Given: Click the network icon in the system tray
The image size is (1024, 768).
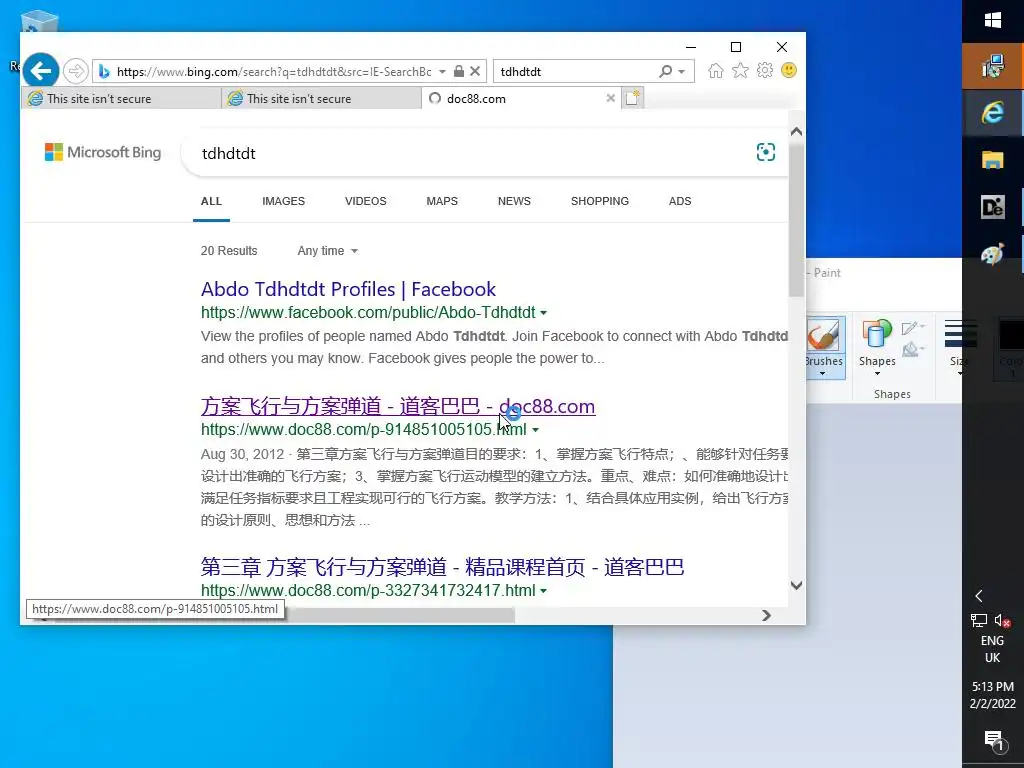Looking at the screenshot, I should [978, 620].
